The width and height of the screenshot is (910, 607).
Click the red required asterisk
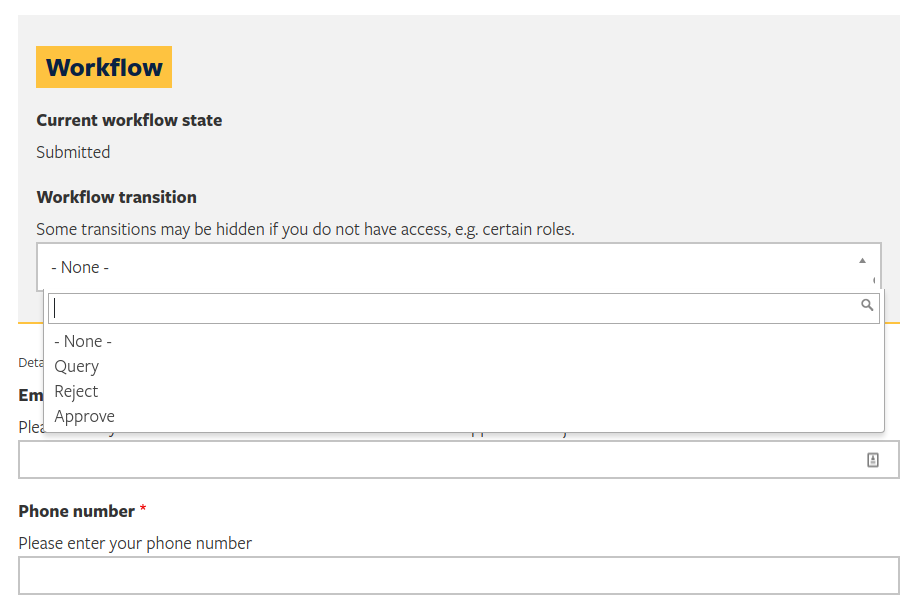point(143,510)
